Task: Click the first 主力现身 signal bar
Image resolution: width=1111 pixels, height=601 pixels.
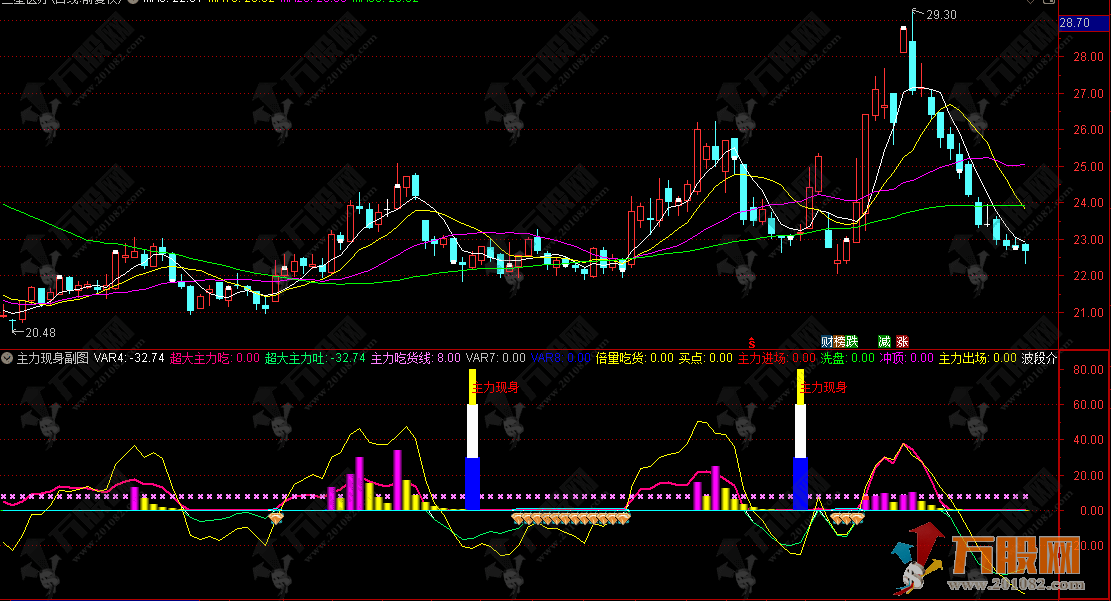Action: 473,450
